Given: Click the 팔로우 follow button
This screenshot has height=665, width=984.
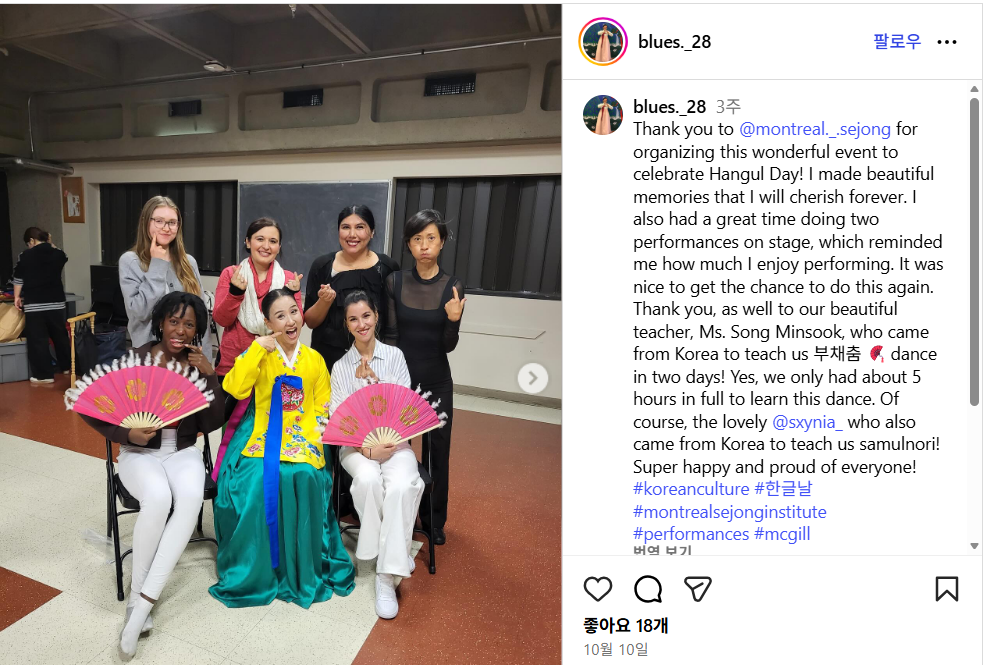Looking at the screenshot, I should (897, 41).
